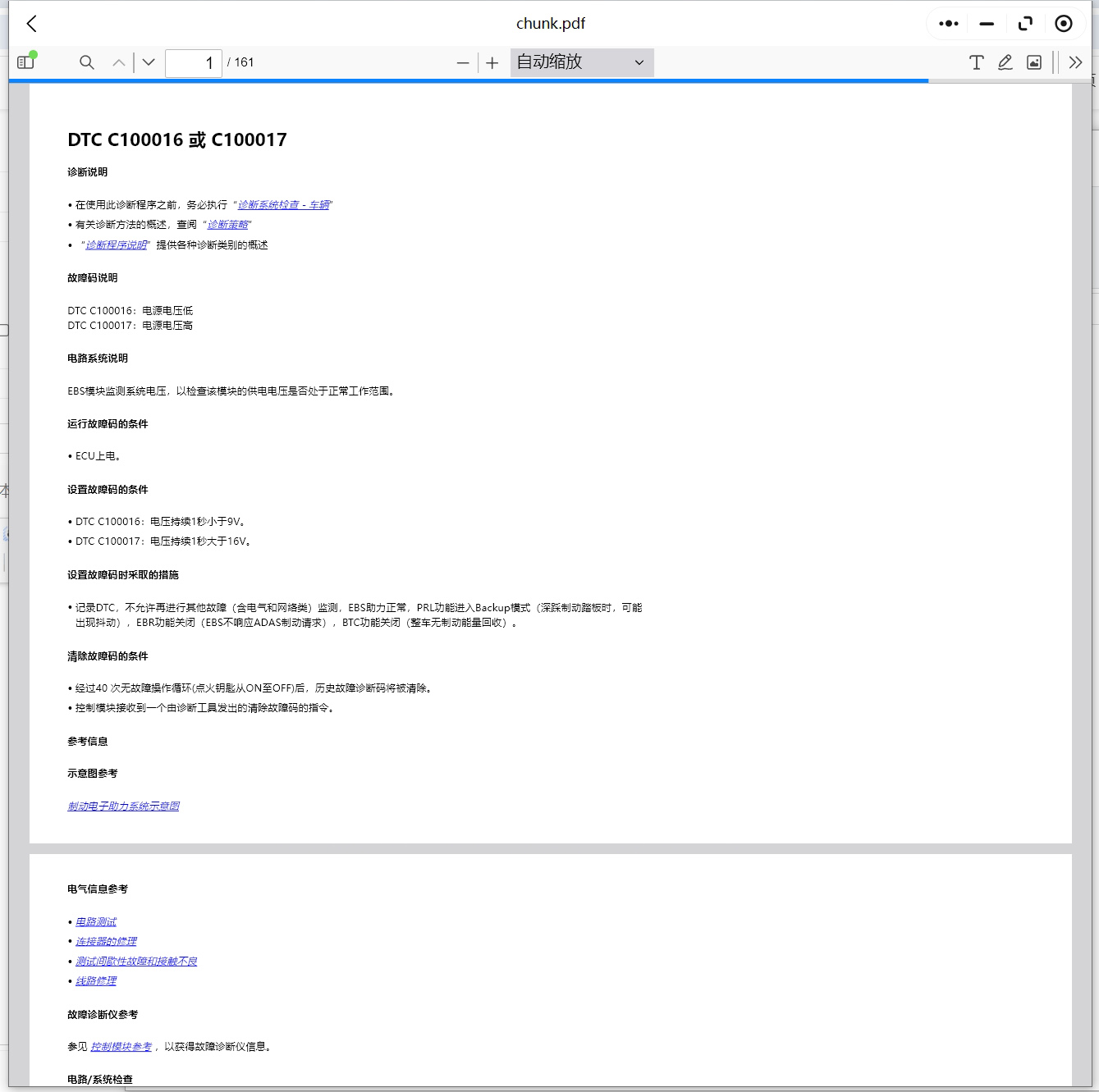Viewport: 1099px width, 1092px height.
Task: Open 制动电子助力系统示意图 link
Action: coord(123,806)
